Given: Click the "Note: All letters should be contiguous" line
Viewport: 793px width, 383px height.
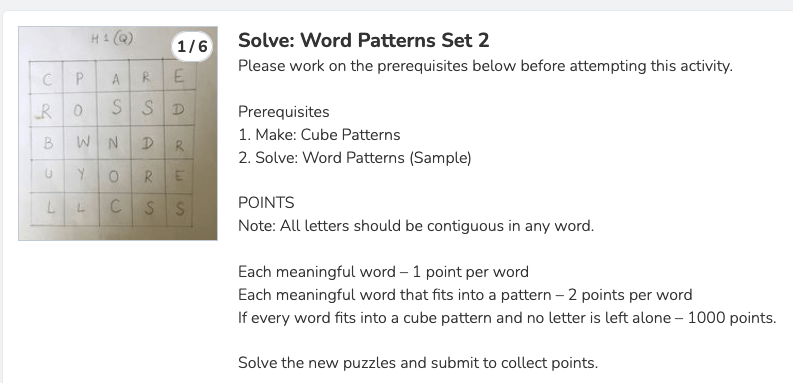Looking at the screenshot, I should [x=416, y=226].
